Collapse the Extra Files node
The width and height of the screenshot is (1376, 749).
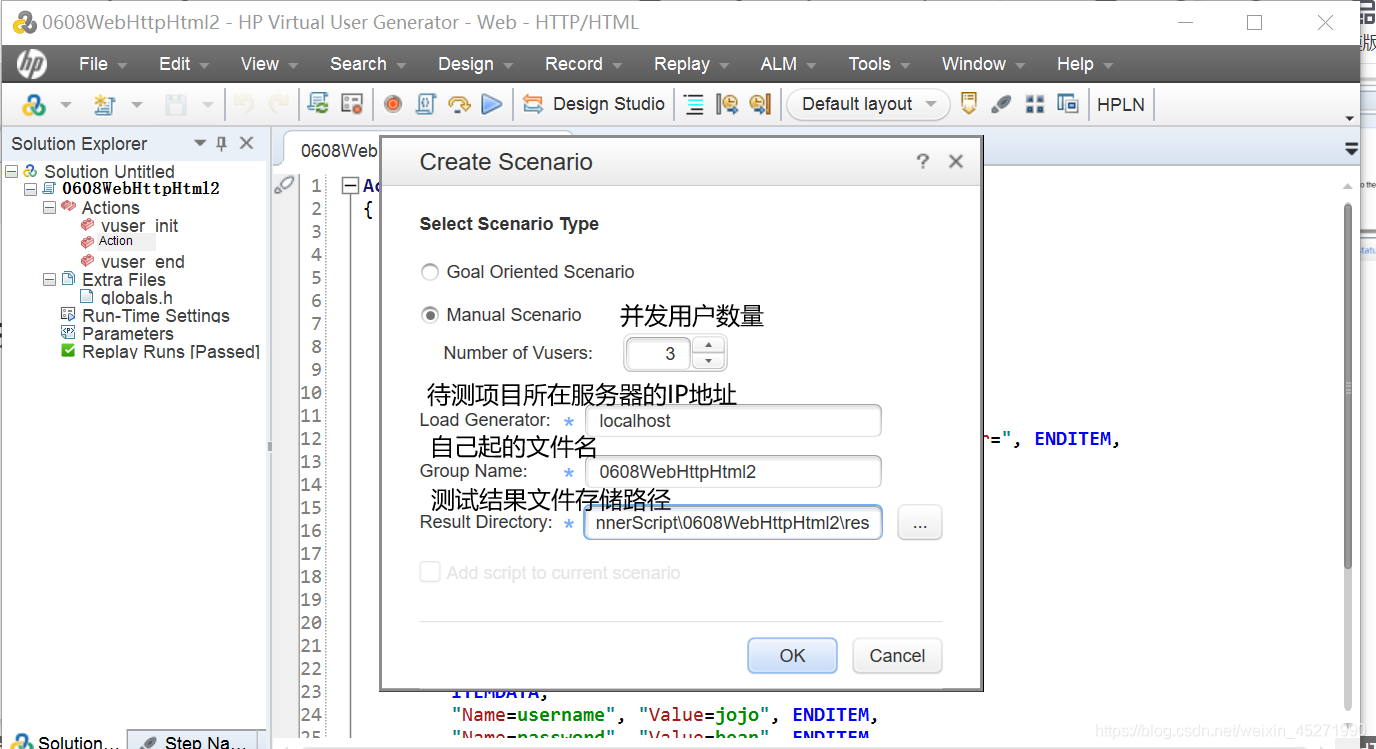[49, 280]
